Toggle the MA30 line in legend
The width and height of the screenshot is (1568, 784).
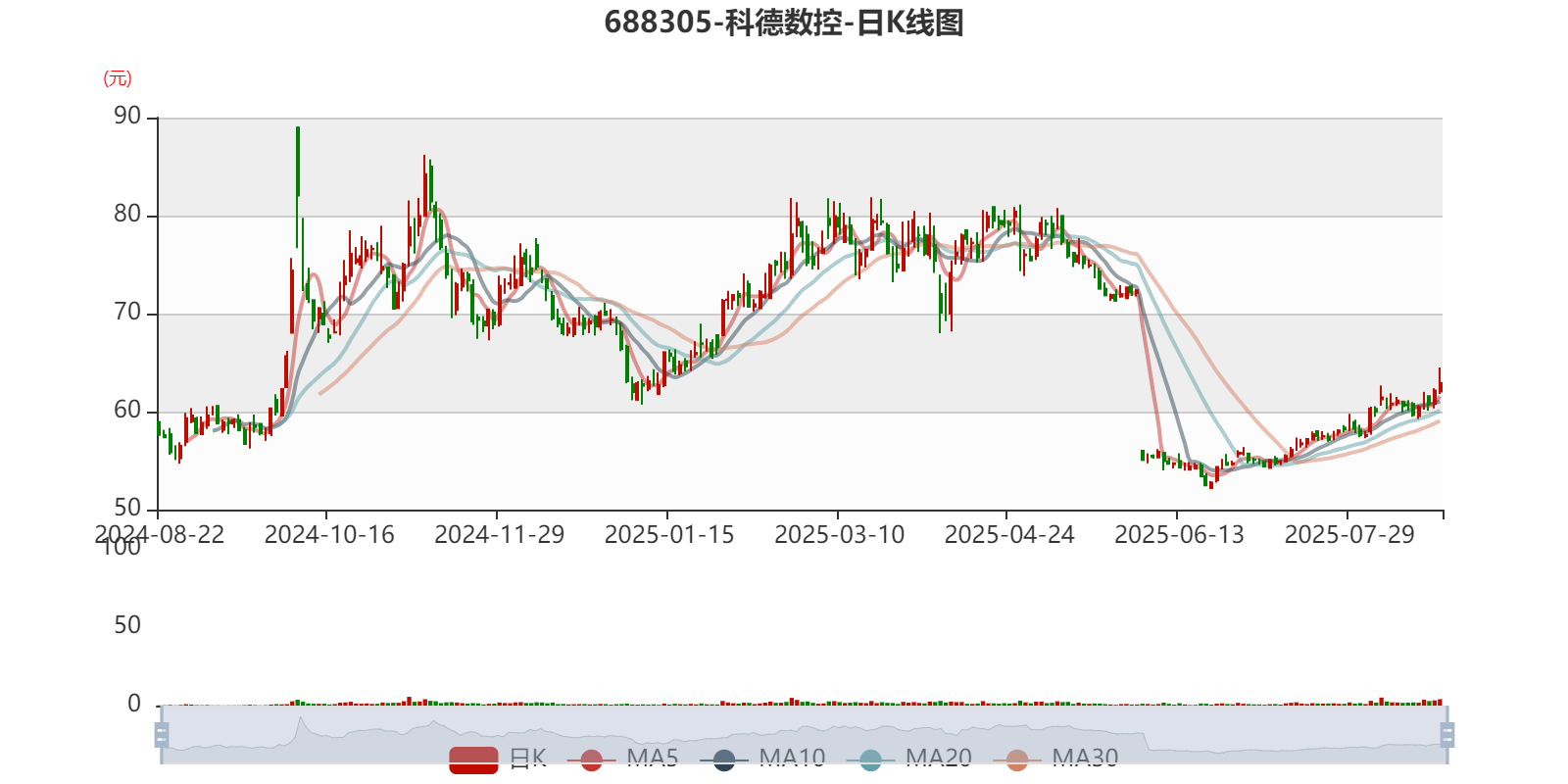pos(1055,759)
